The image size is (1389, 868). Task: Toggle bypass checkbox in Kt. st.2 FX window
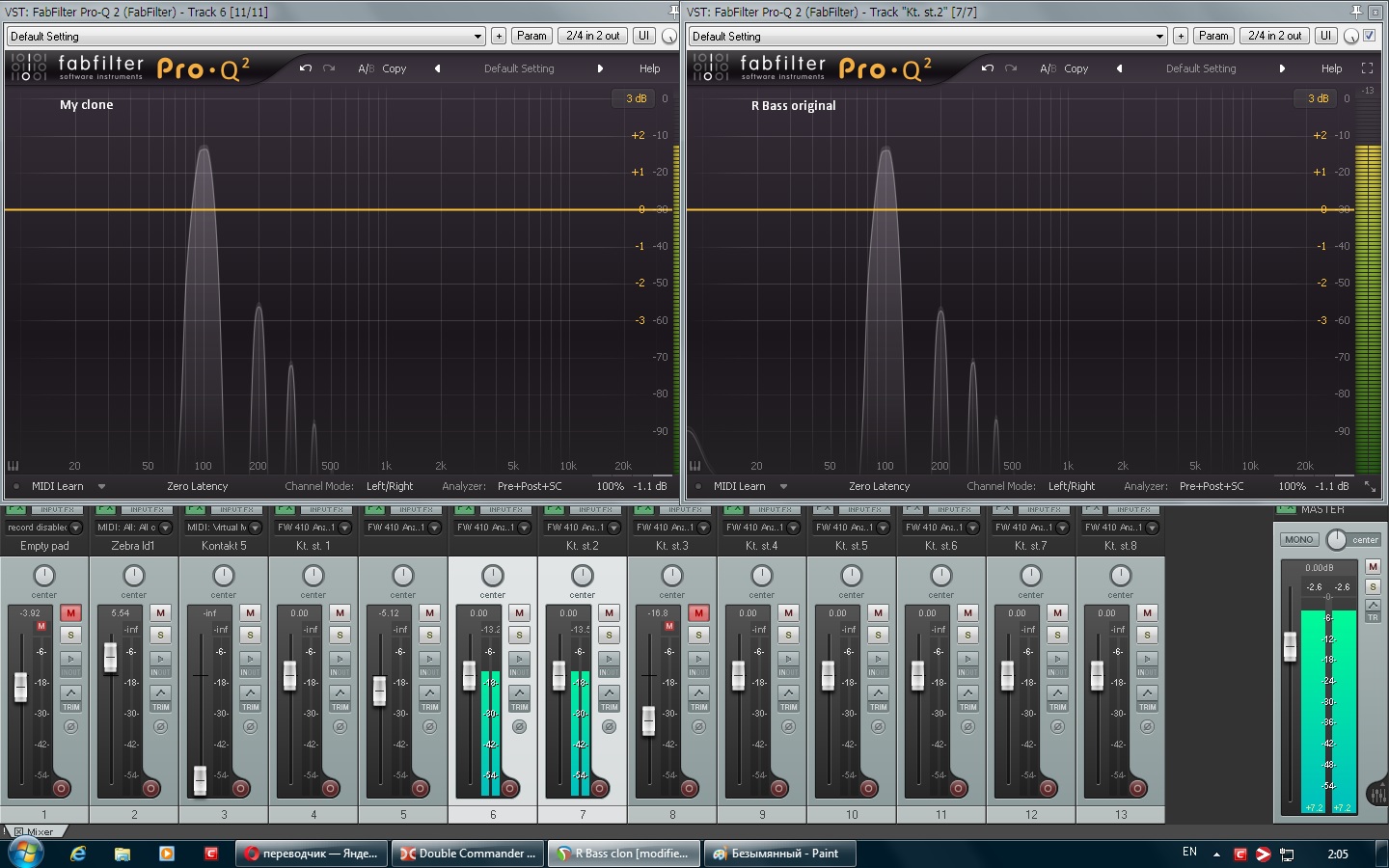[1370, 36]
